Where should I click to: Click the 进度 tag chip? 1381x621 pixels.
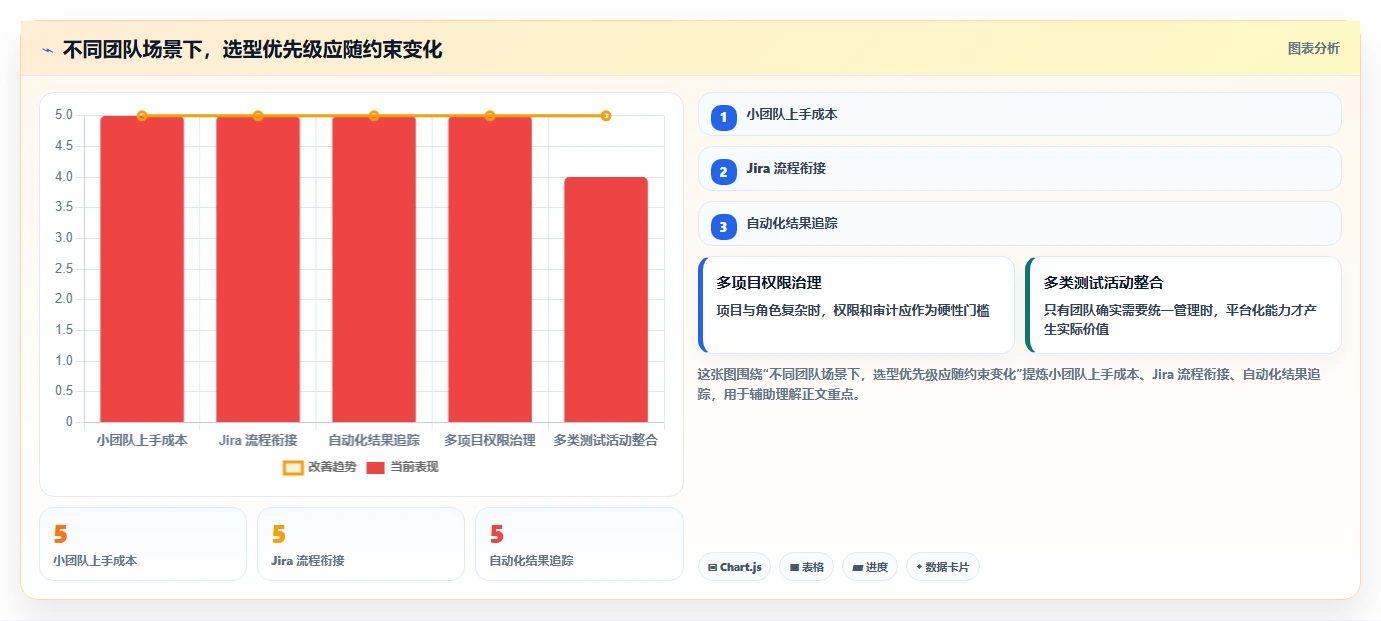point(870,567)
